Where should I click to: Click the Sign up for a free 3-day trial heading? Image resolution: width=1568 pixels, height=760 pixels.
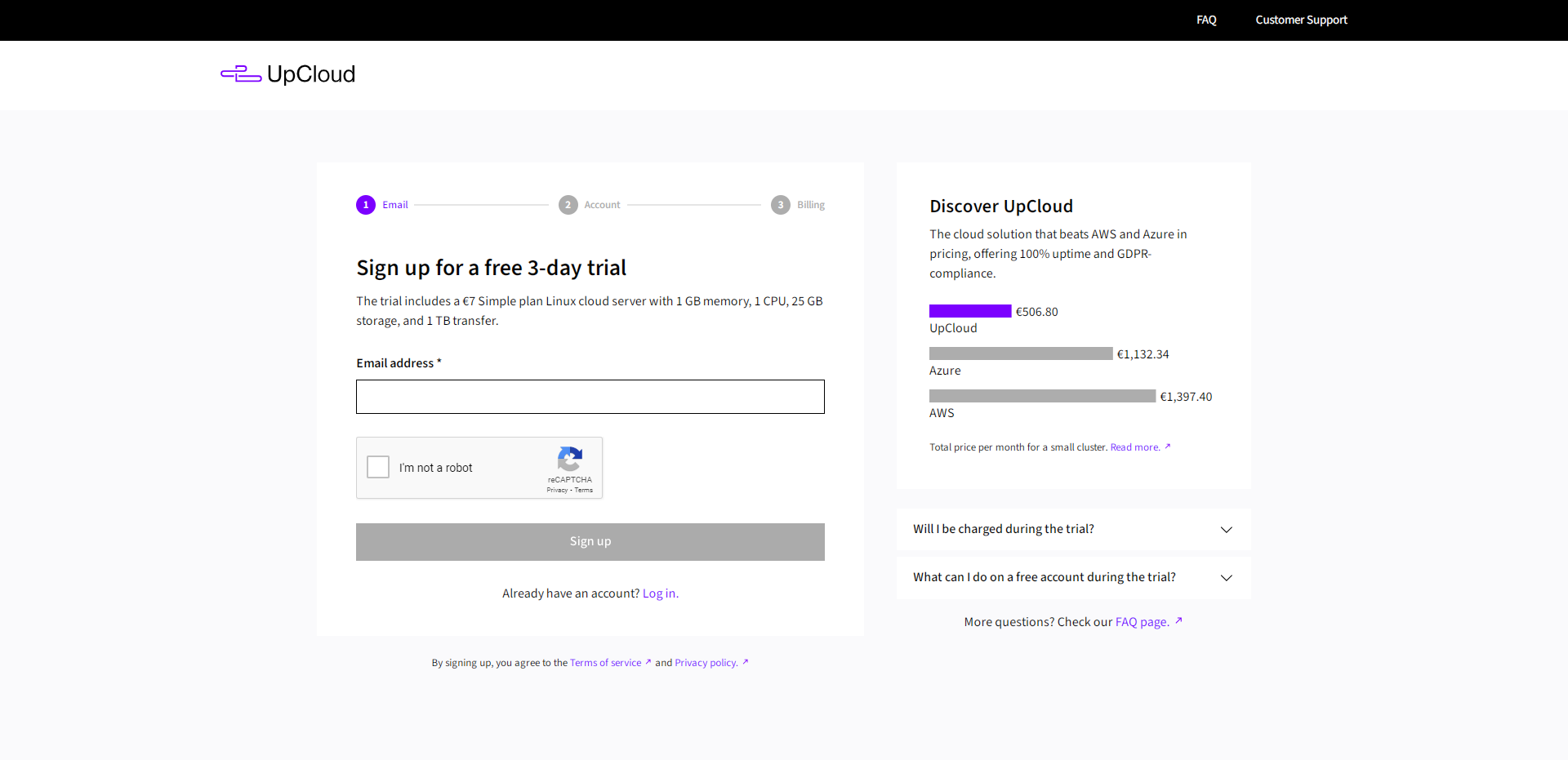click(x=492, y=268)
